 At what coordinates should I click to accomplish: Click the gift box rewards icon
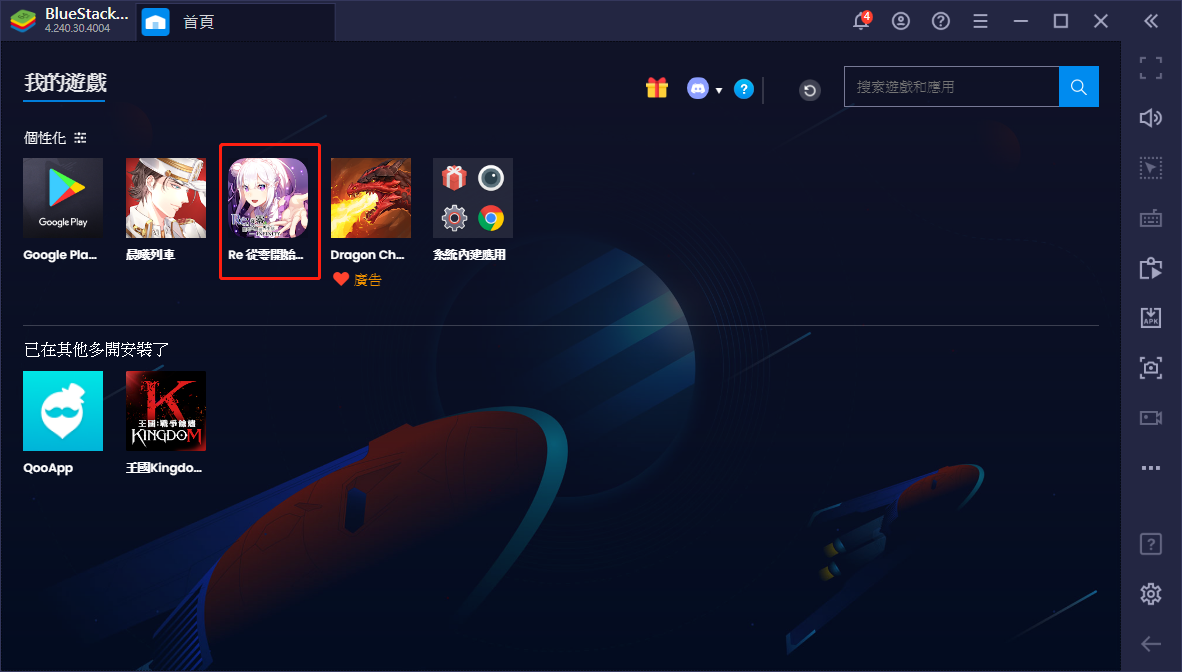656,88
